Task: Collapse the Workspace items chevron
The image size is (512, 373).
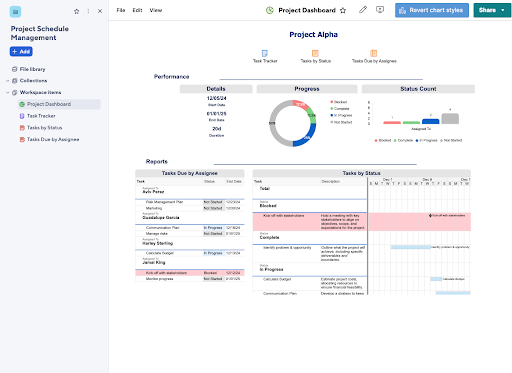Action: pyautogui.click(x=8, y=92)
